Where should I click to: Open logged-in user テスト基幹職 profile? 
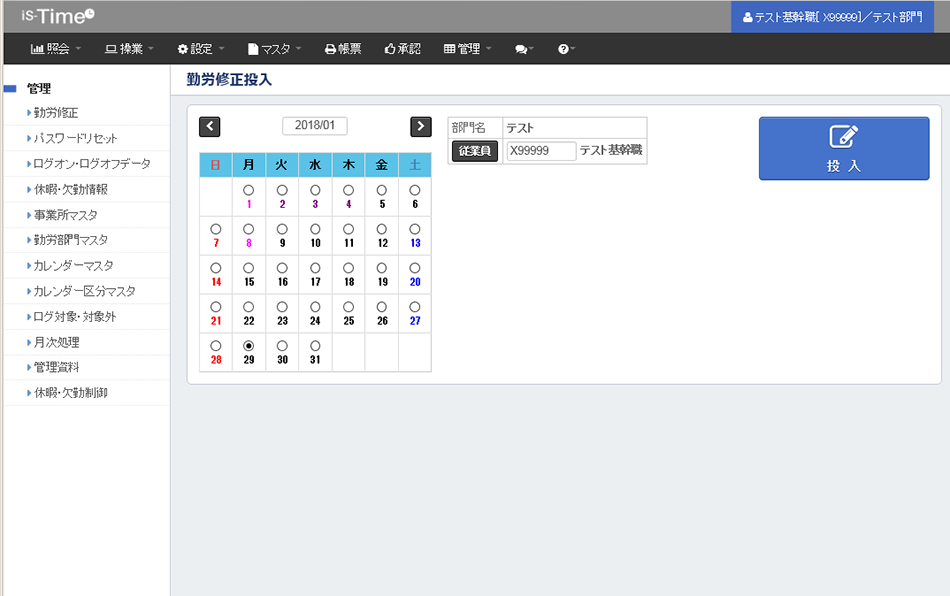click(832, 17)
